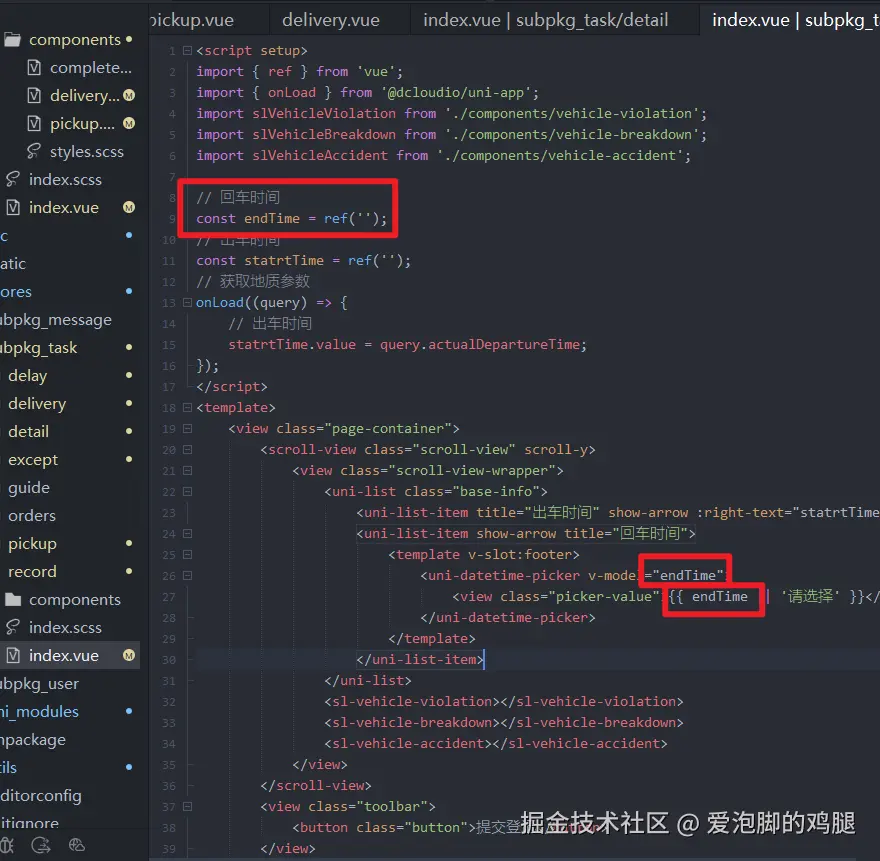Collapse the script setup block at line 1

pyautogui.click(x=187, y=51)
